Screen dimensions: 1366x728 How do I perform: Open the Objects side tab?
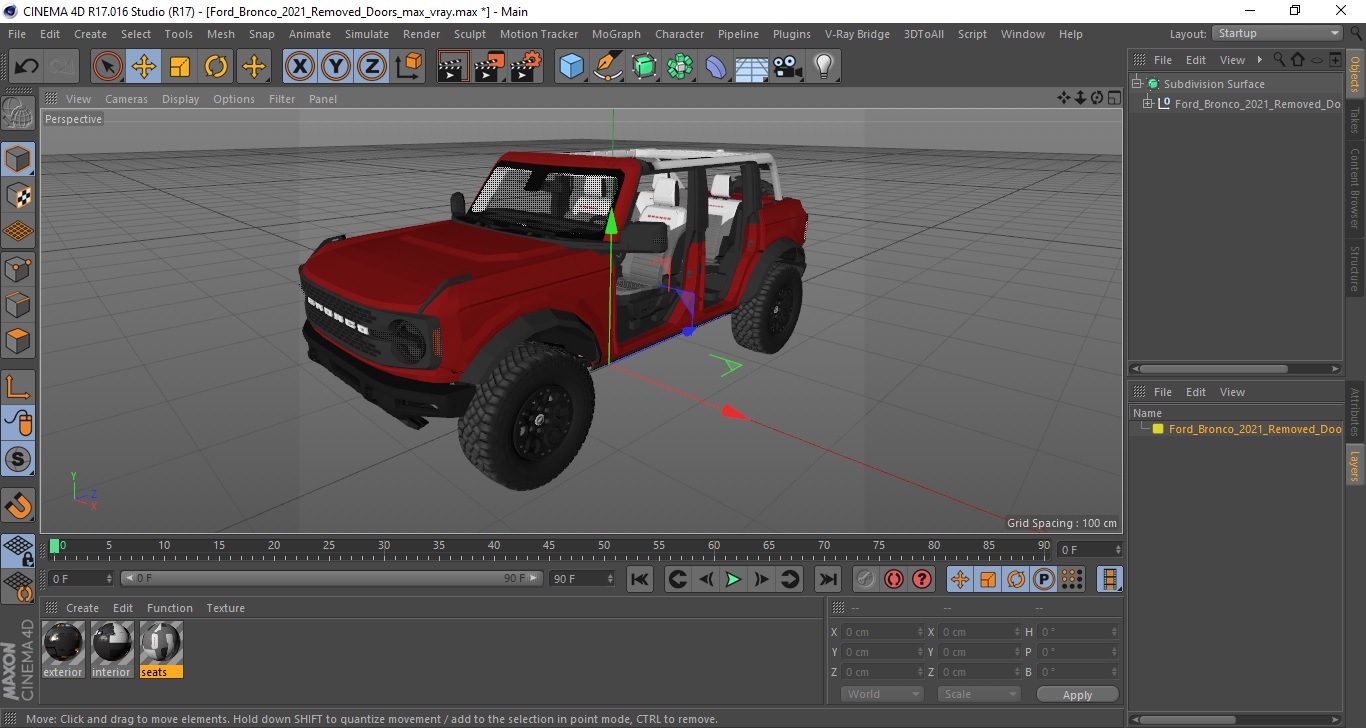click(1355, 73)
